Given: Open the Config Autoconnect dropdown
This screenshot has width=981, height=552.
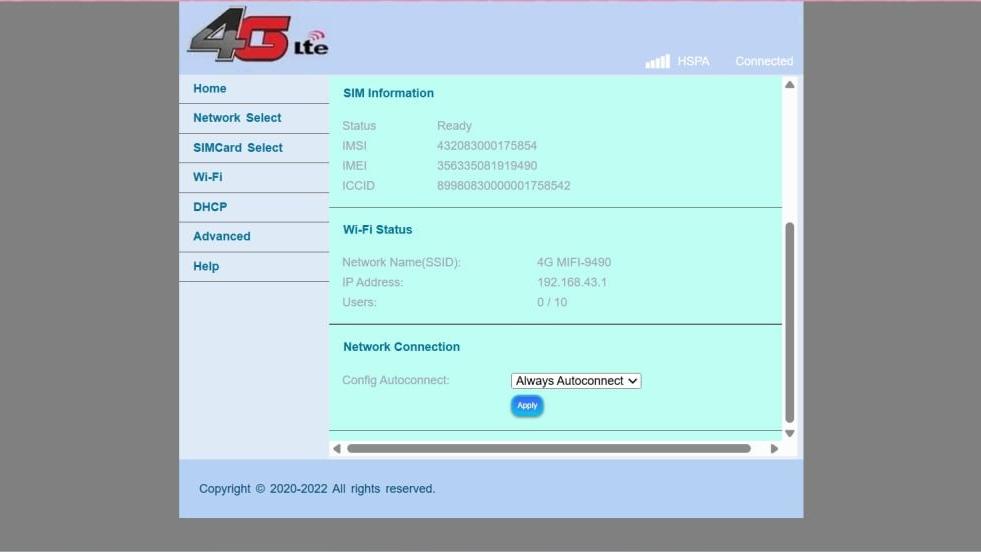Looking at the screenshot, I should [x=575, y=381].
